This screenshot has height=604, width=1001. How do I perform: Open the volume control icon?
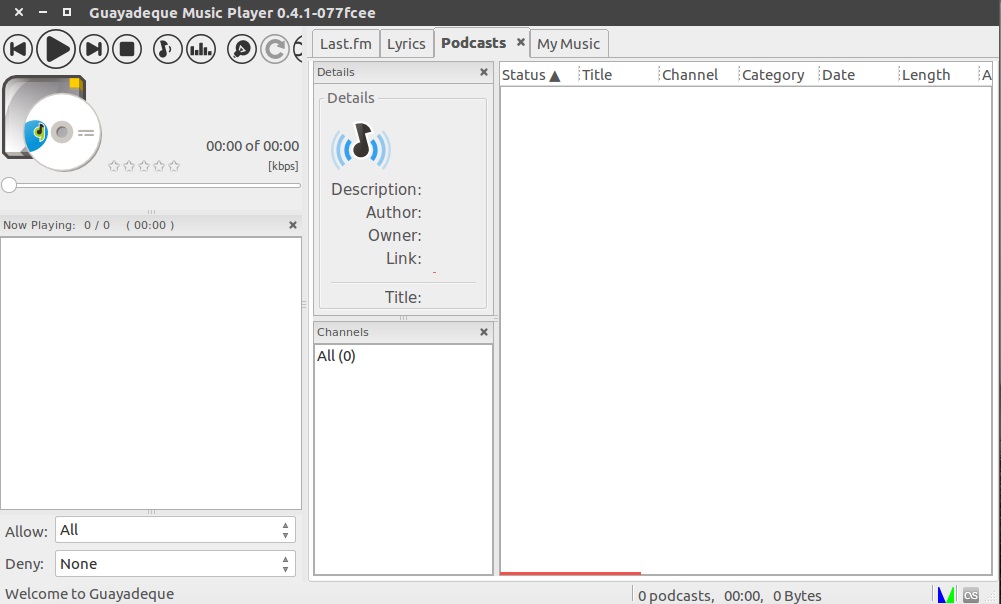[x=167, y=48]
